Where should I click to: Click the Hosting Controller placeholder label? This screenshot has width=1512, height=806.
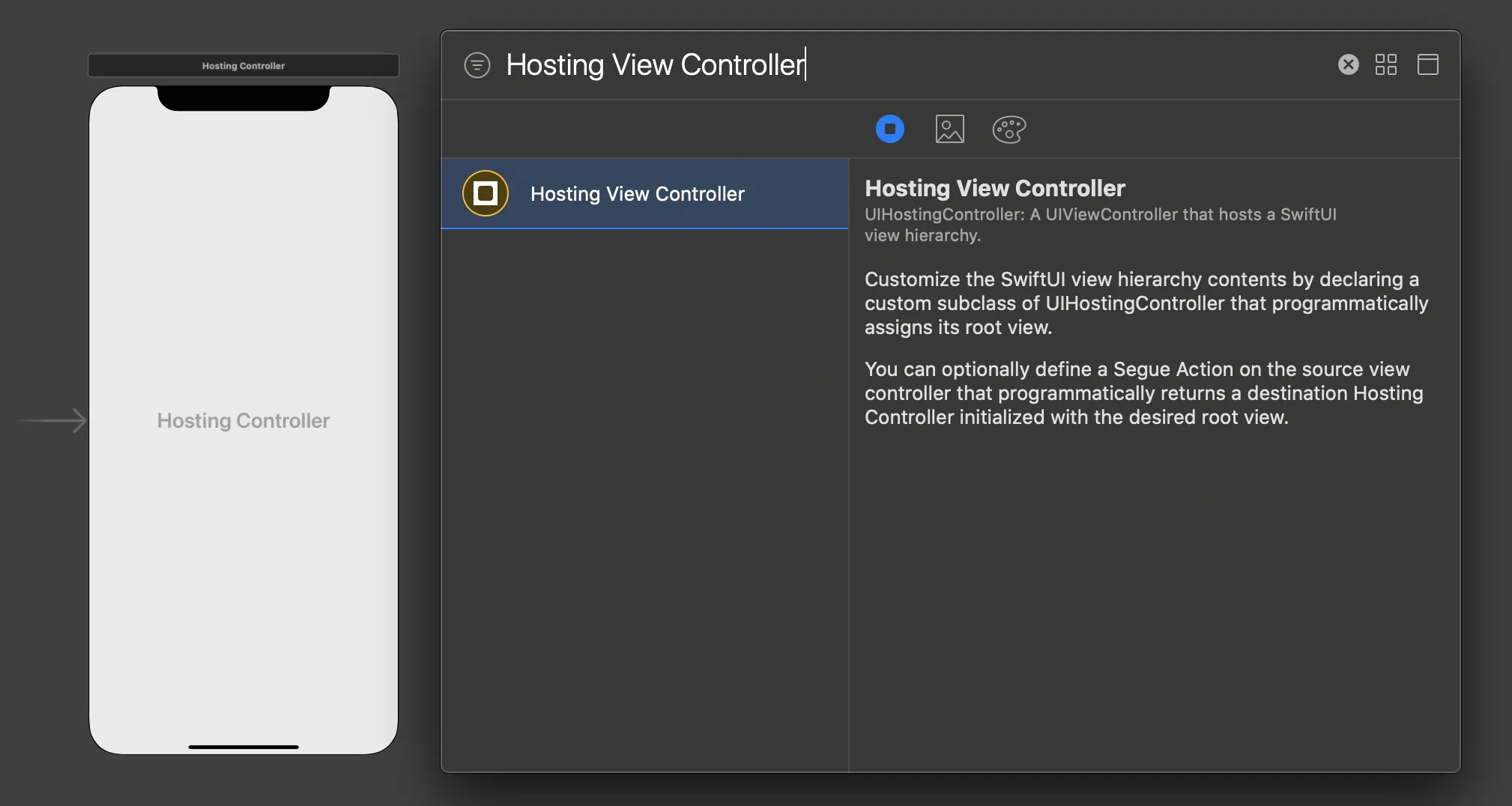point(244,421)
